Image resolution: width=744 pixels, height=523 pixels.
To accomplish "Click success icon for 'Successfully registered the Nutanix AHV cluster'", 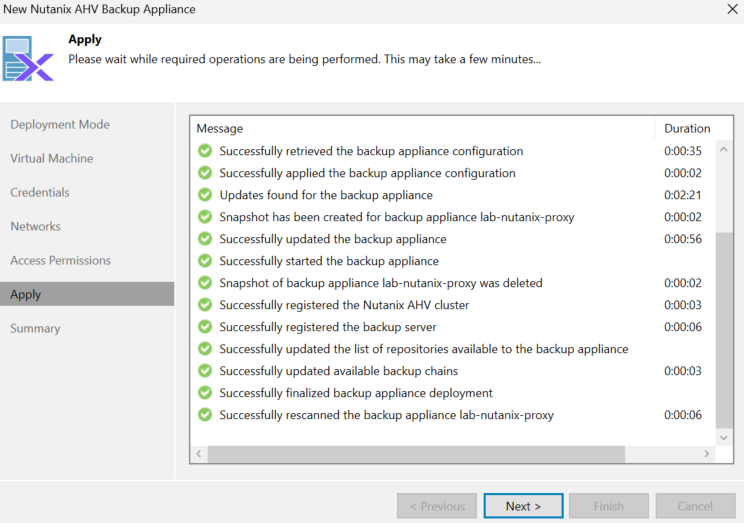I will (x=205, y=305).
